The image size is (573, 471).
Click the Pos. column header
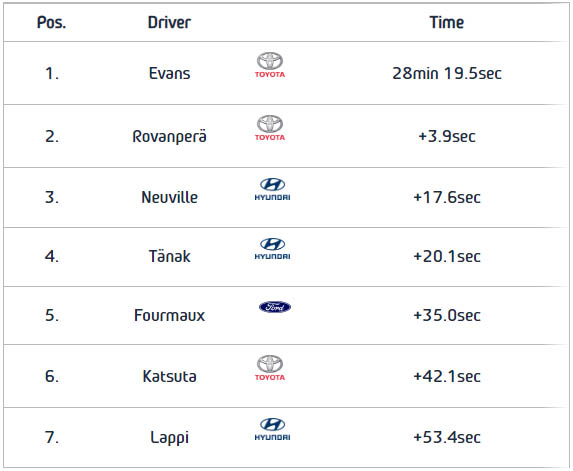click(x=52, y=23)
